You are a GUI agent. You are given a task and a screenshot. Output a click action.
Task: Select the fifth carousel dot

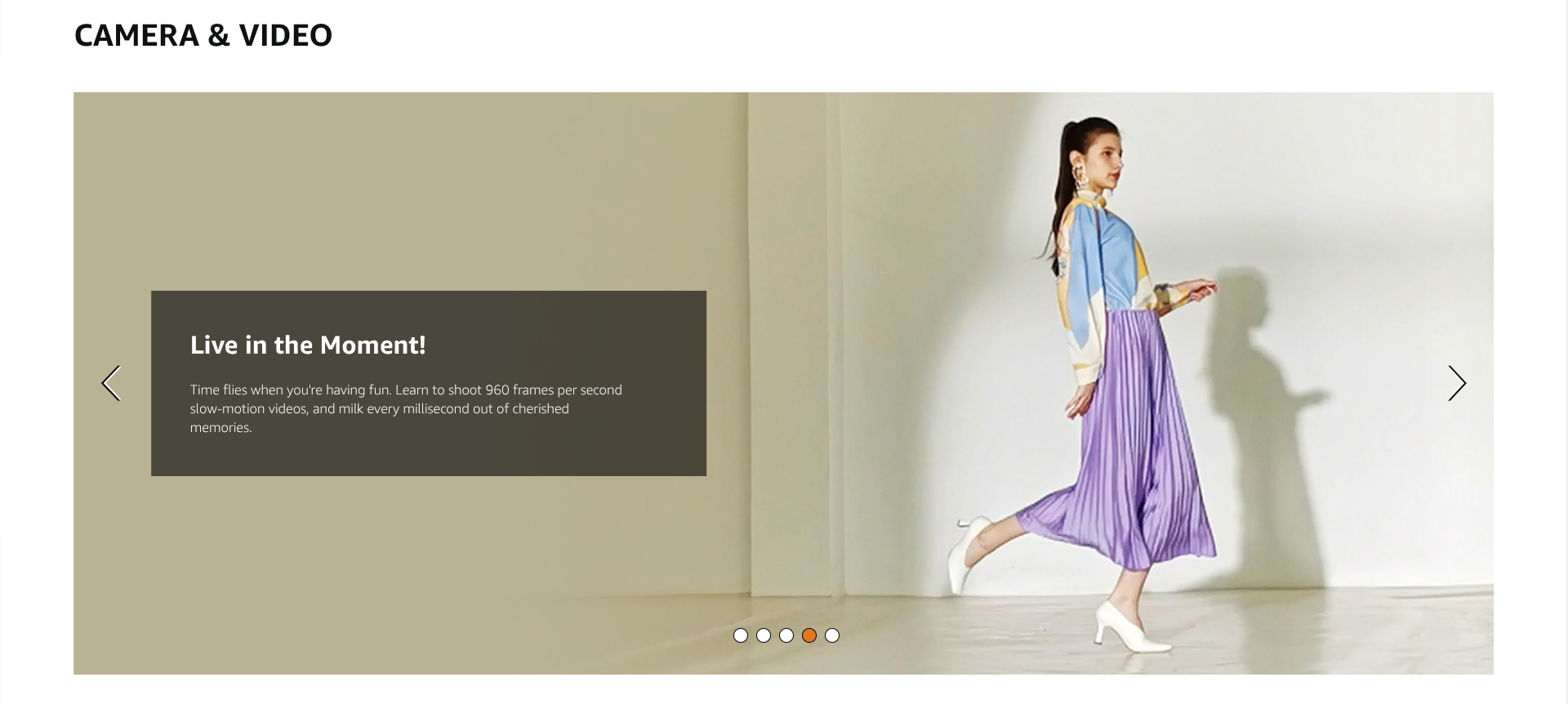click(832, 635)
